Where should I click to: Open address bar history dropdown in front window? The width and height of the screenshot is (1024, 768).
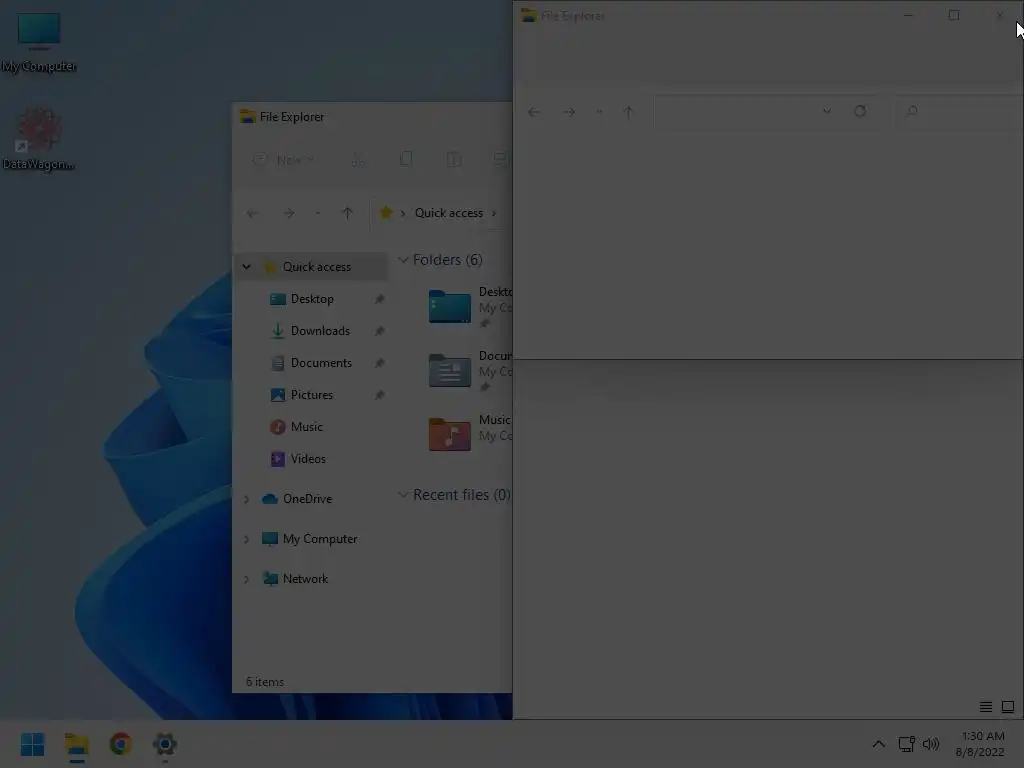(827, 111)
